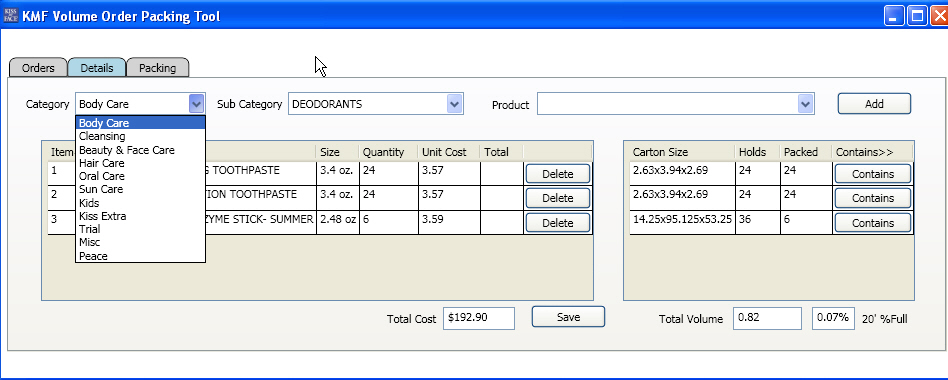Viewport: 948px width, 380px height.
Task: Switch to the Orders tab
Action: pyautogui.click(x=38, y=68)
